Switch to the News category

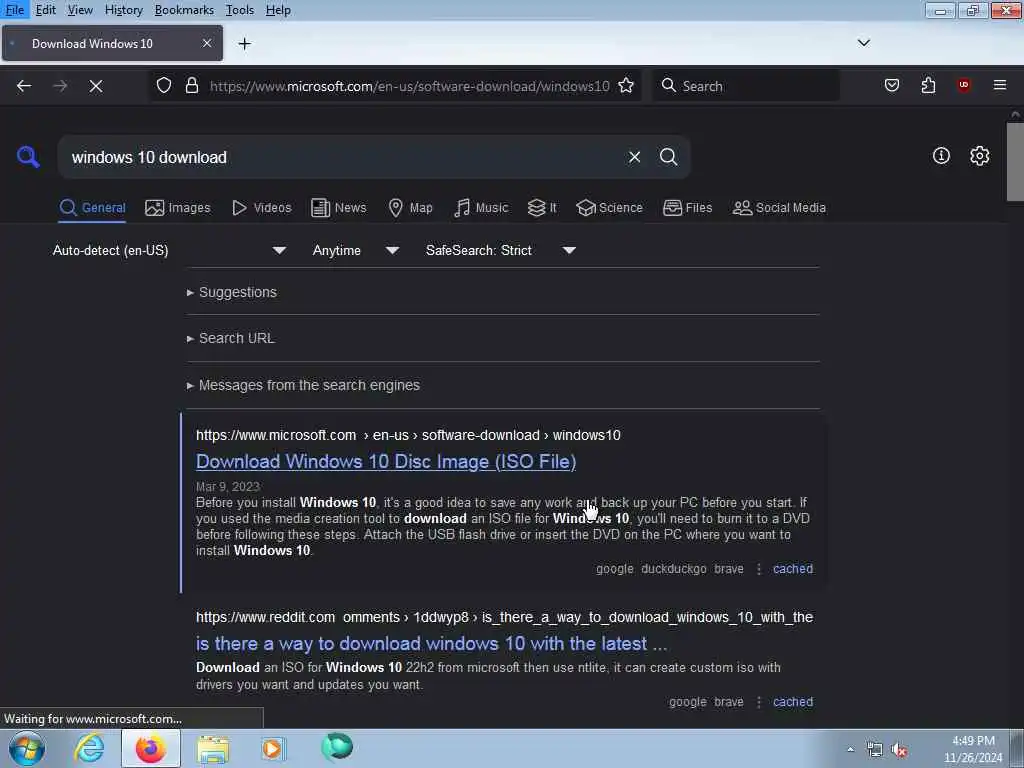click(x=339, y=208)
